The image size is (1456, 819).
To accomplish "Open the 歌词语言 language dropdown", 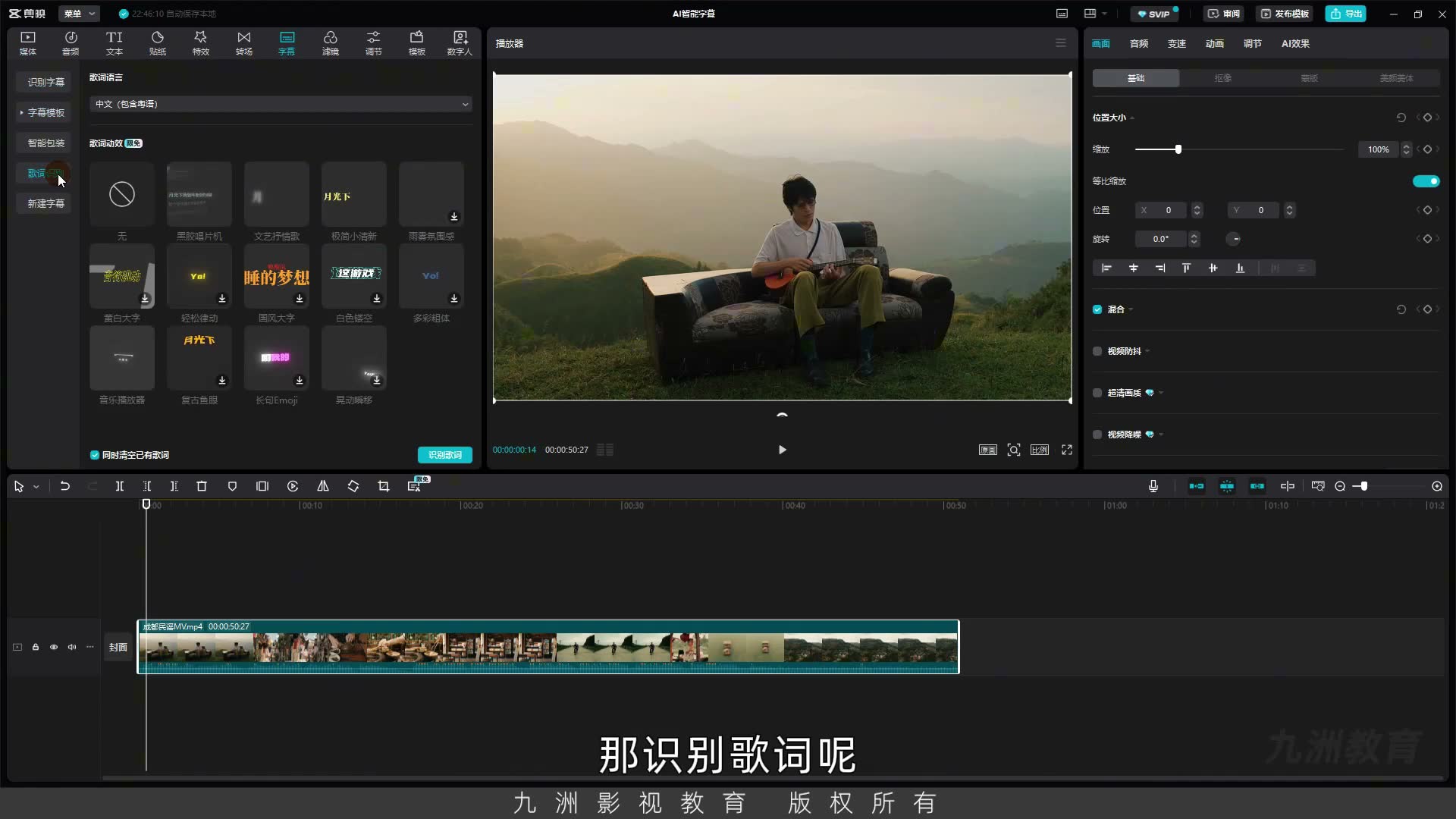I will pos(281,104).
